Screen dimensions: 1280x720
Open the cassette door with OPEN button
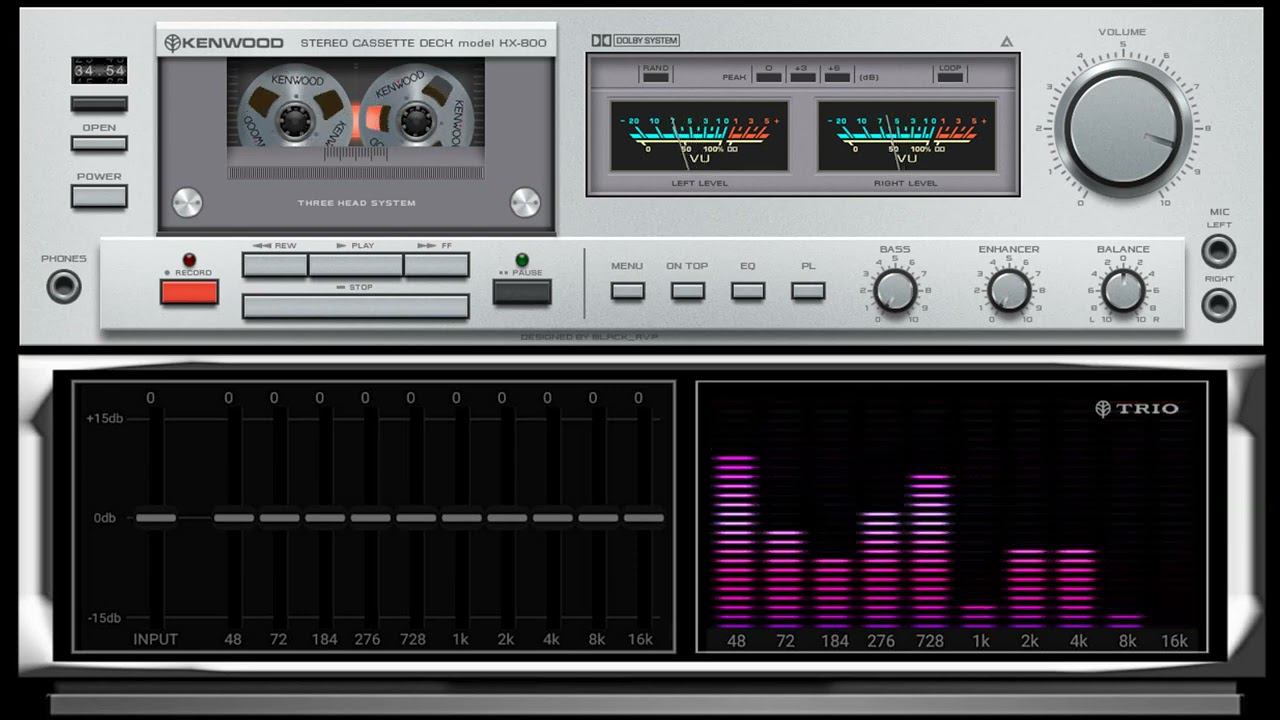(99, 143)
